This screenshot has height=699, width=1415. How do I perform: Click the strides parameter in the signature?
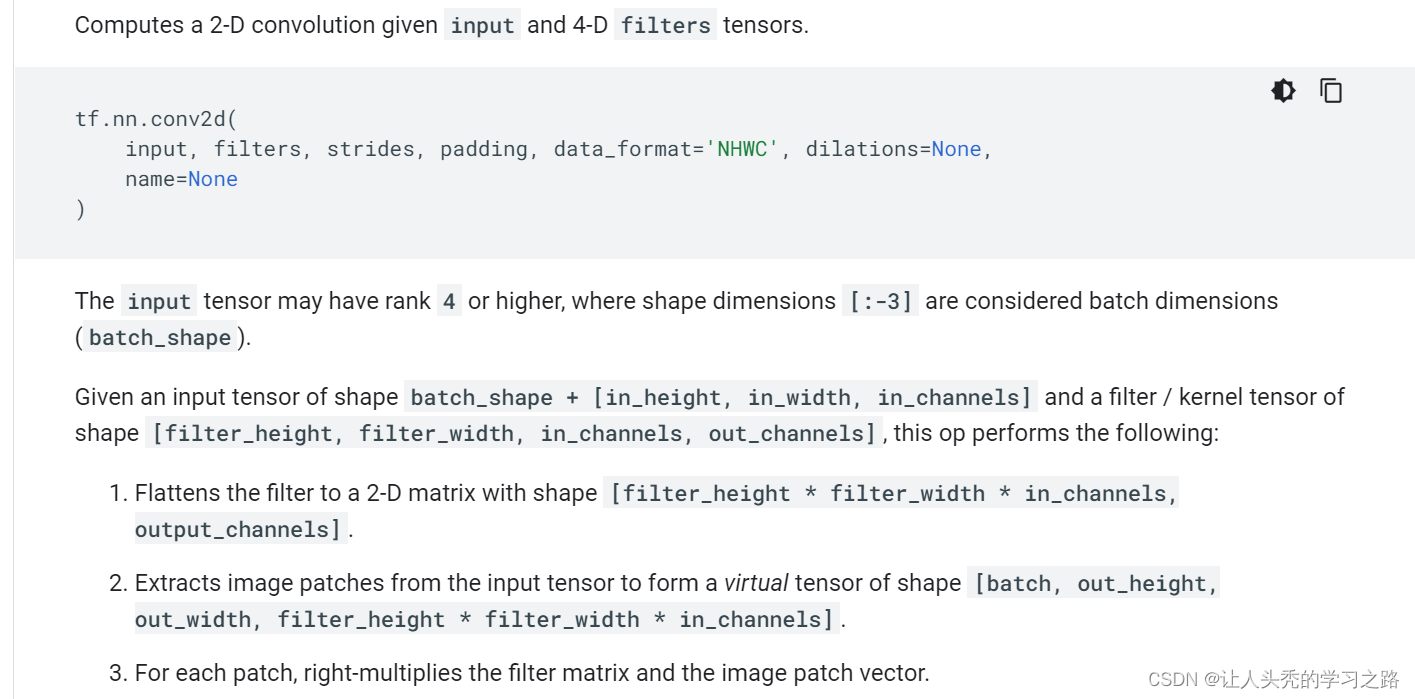[x=371, y=148]
